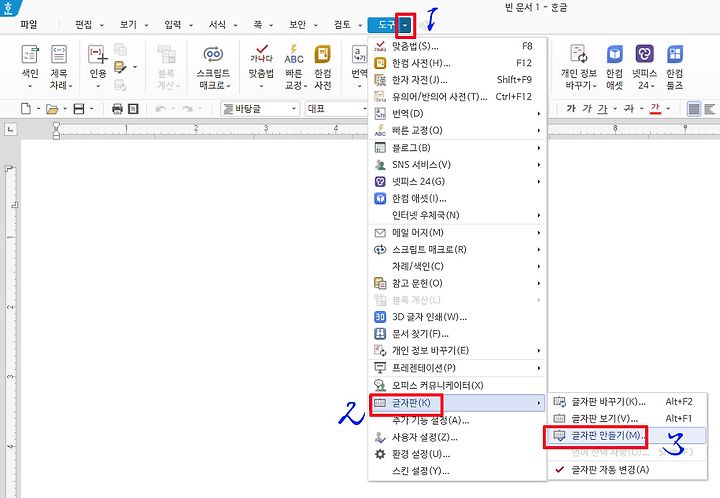
Task: Open 환경 설정(U)... menu entry
Action: coord(457,454)
